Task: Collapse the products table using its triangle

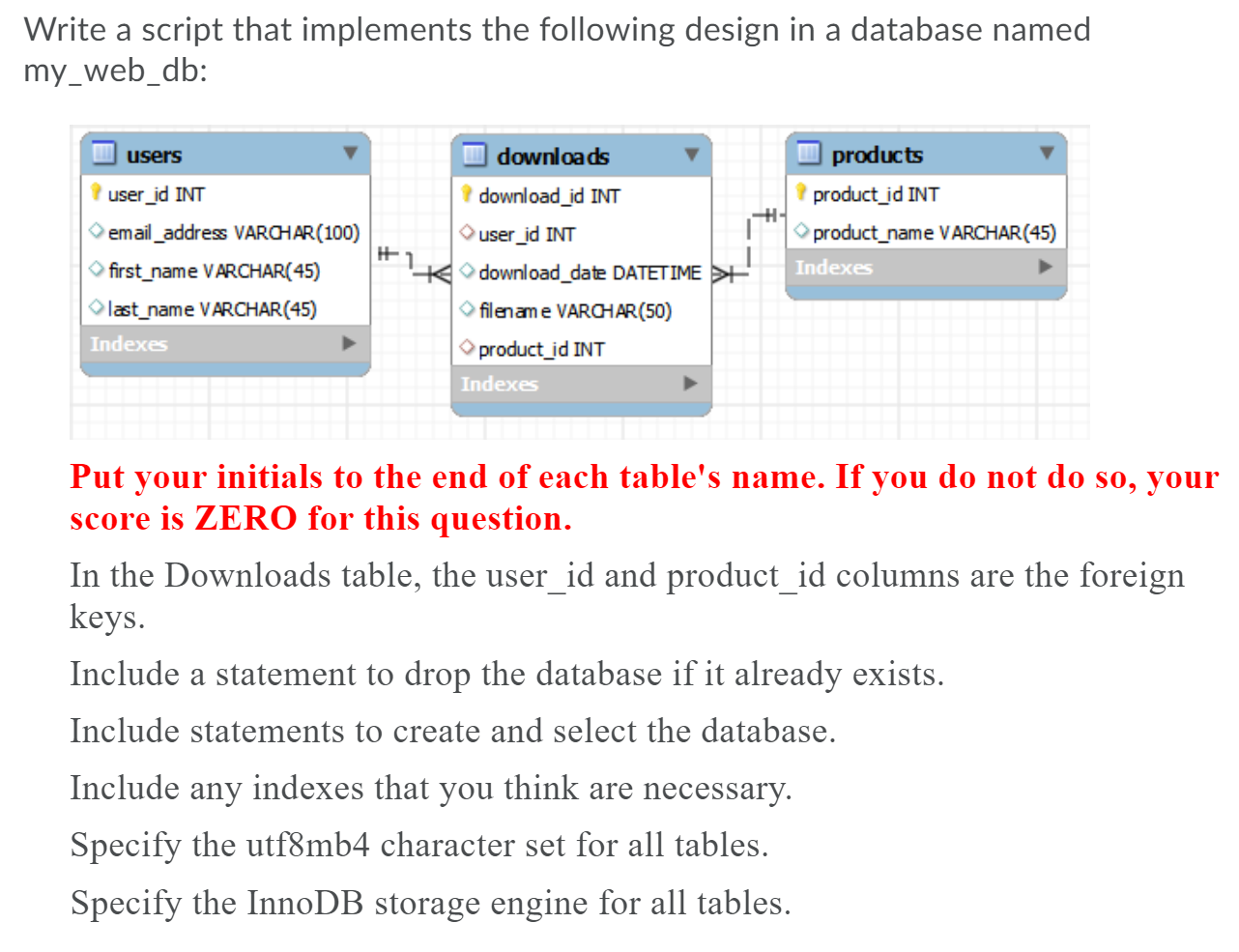Action: [x=1046, y=154]
